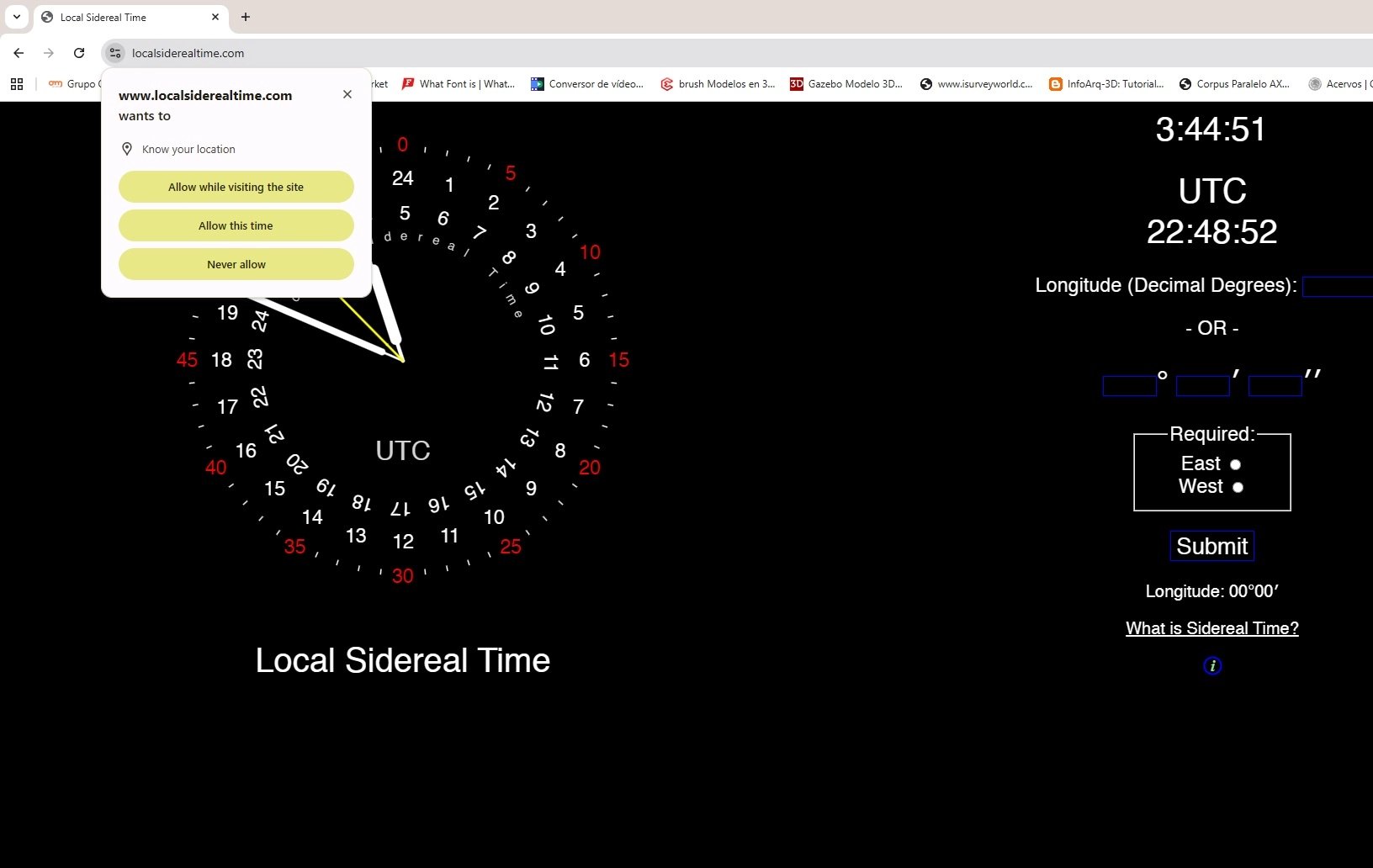
Task: Open the Gazebo Modelo 3D bookmark
Action: (x=846, y=84)
